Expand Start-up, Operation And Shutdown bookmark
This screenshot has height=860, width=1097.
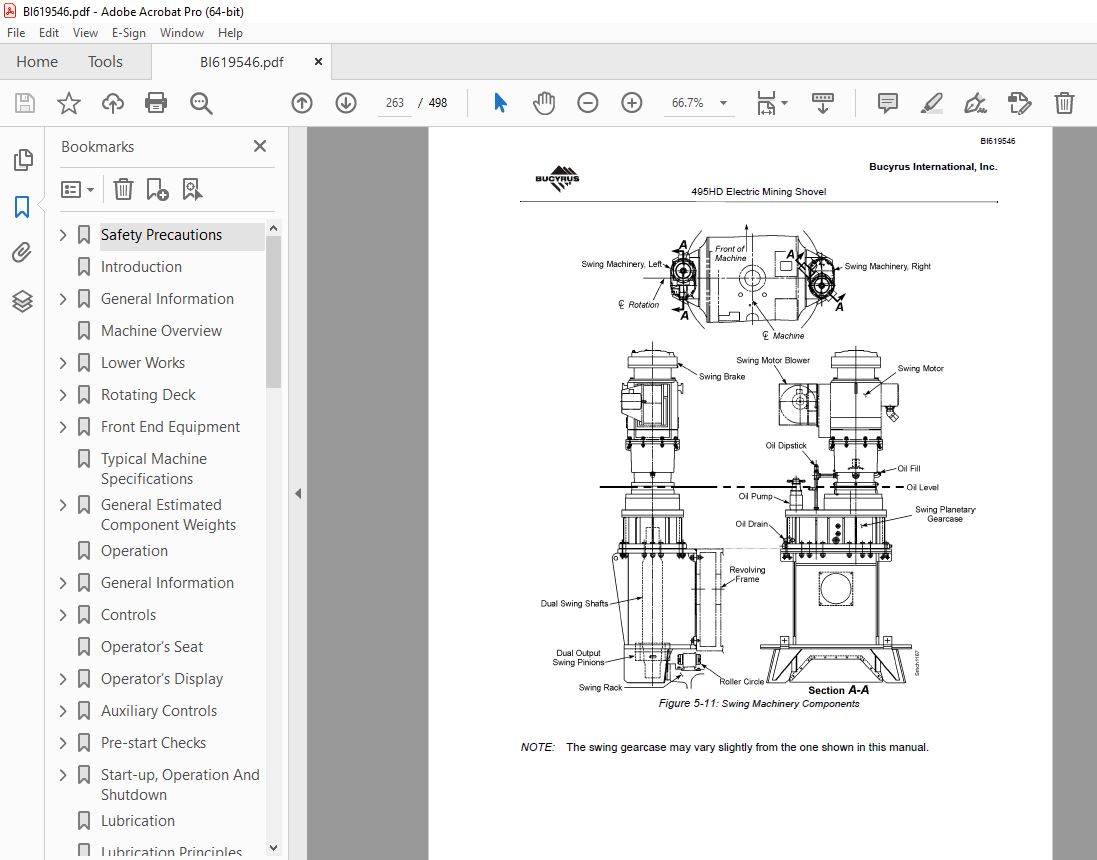pyautogui.click(x=63, y=775)
